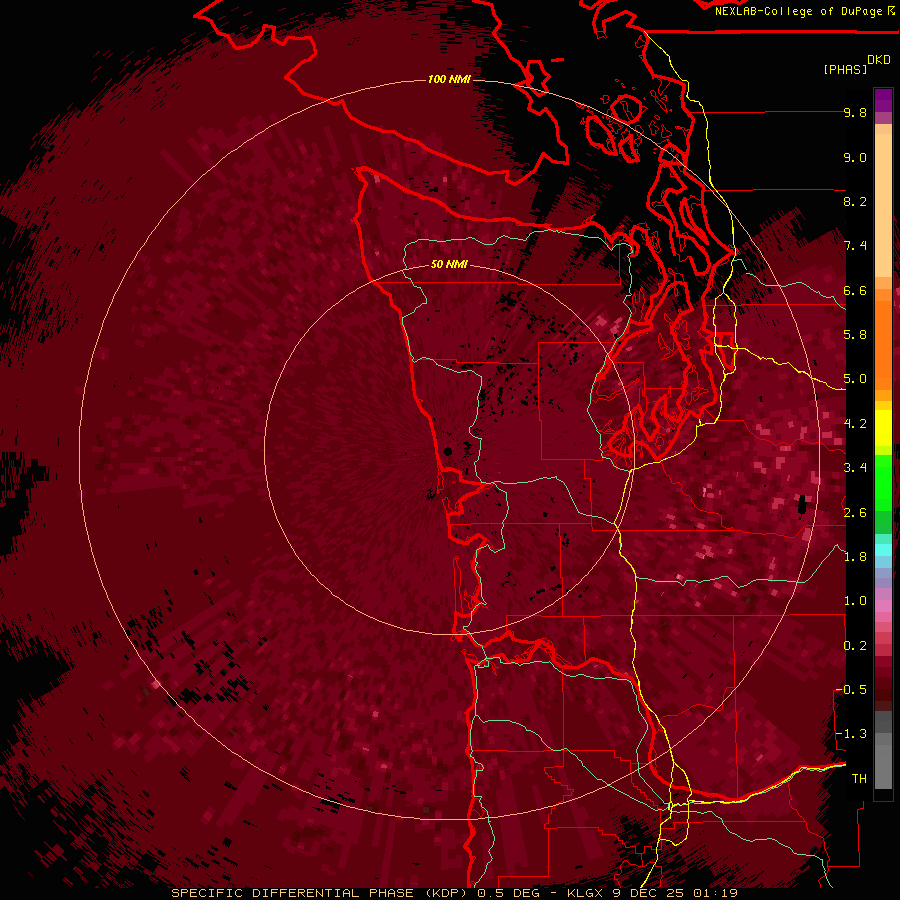
Task: Select the 0.2 legend value
Action: (855, 646)
